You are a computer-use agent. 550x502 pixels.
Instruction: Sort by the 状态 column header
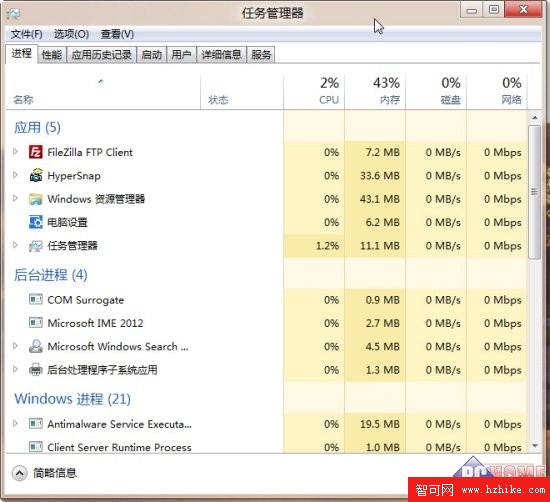242,92
